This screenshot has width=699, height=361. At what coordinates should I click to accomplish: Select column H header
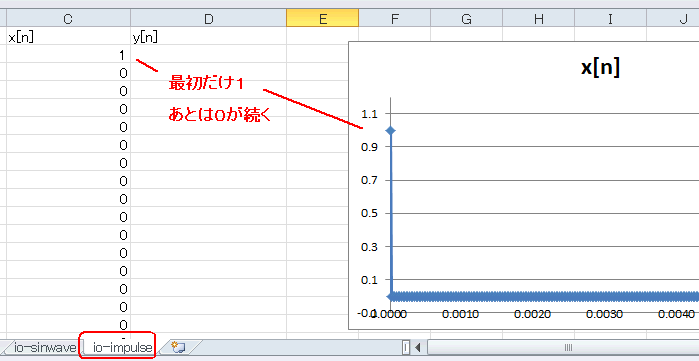(x=539, y=19)
